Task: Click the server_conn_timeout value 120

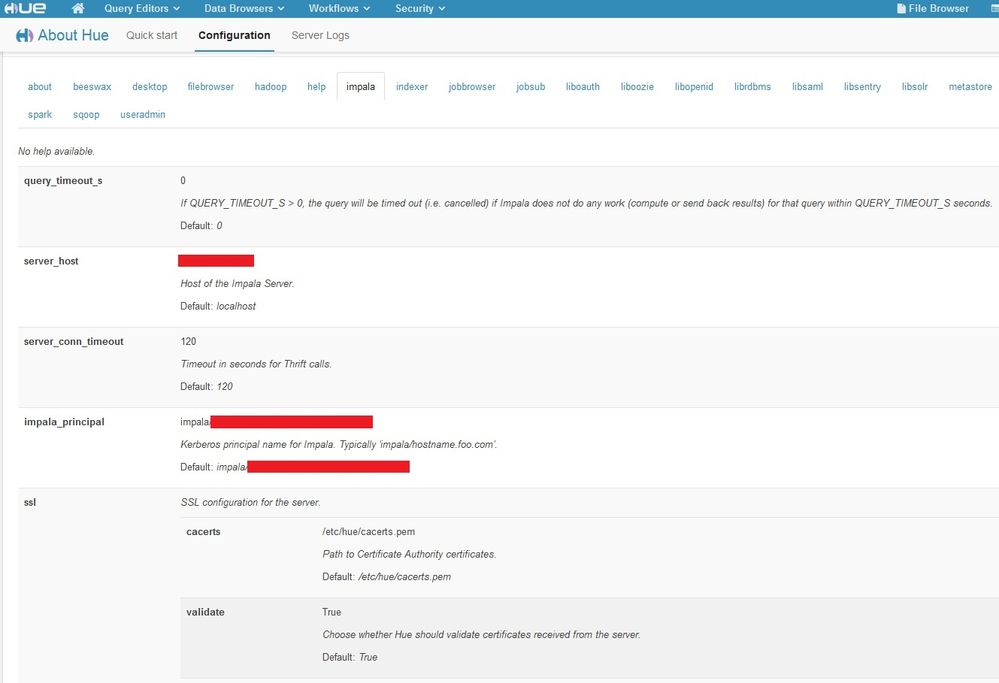Action: pos(189,342)
